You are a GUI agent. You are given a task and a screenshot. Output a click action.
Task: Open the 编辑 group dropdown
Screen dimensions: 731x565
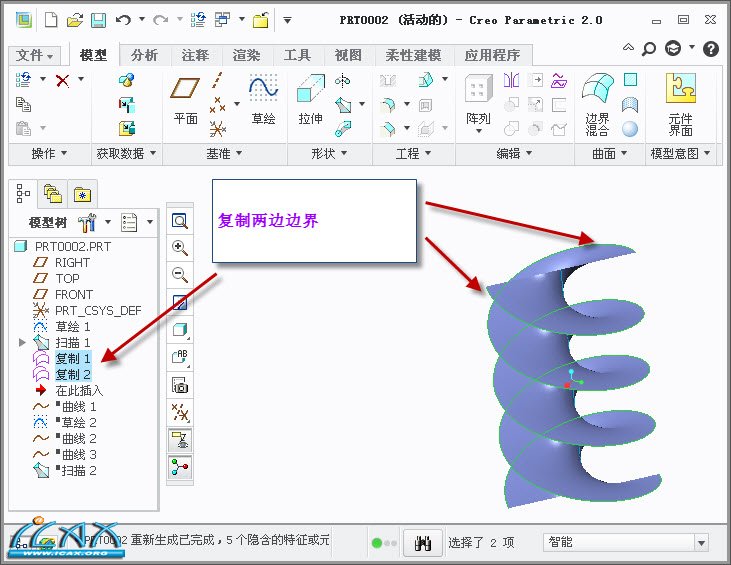(514, 153)
